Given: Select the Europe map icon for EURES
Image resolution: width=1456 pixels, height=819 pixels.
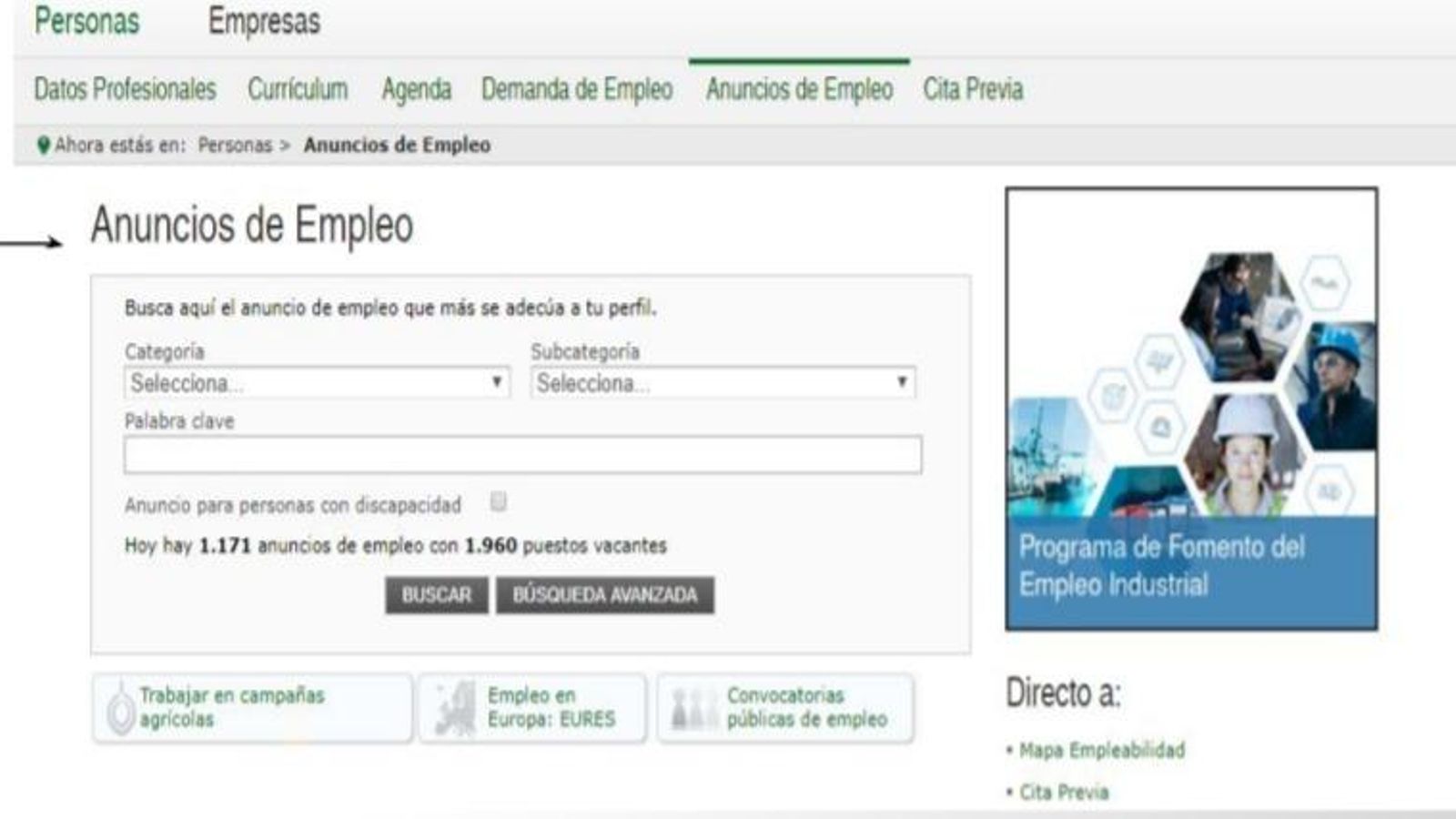Looking at the screenshot, I should click(454, 708).
